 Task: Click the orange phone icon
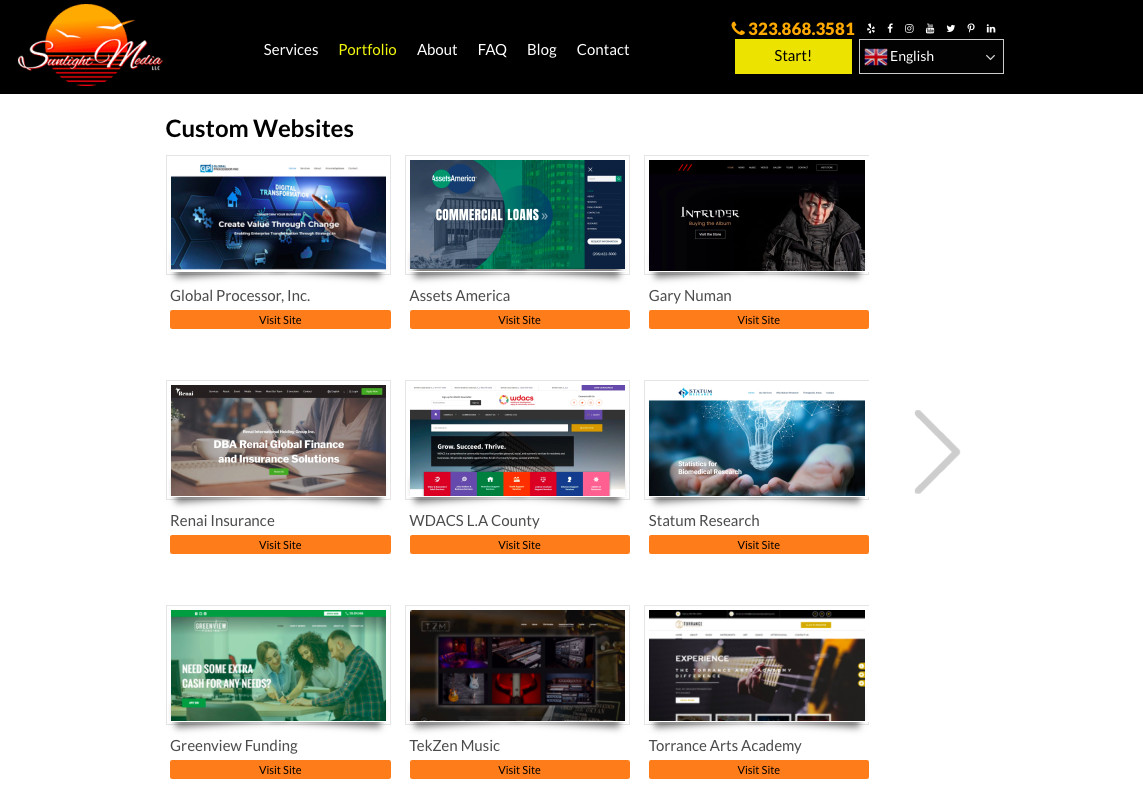[738, 28]
